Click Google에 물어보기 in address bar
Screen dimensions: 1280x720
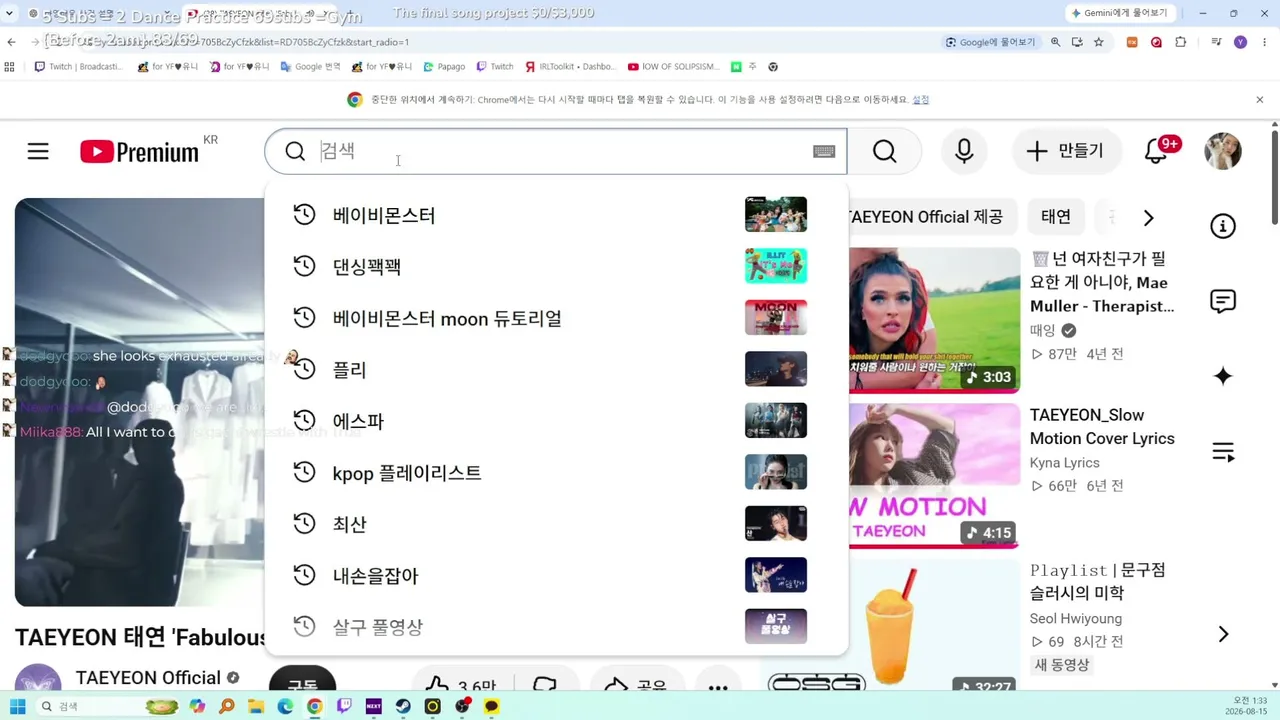pyautogui.click(x=990, y=42)
